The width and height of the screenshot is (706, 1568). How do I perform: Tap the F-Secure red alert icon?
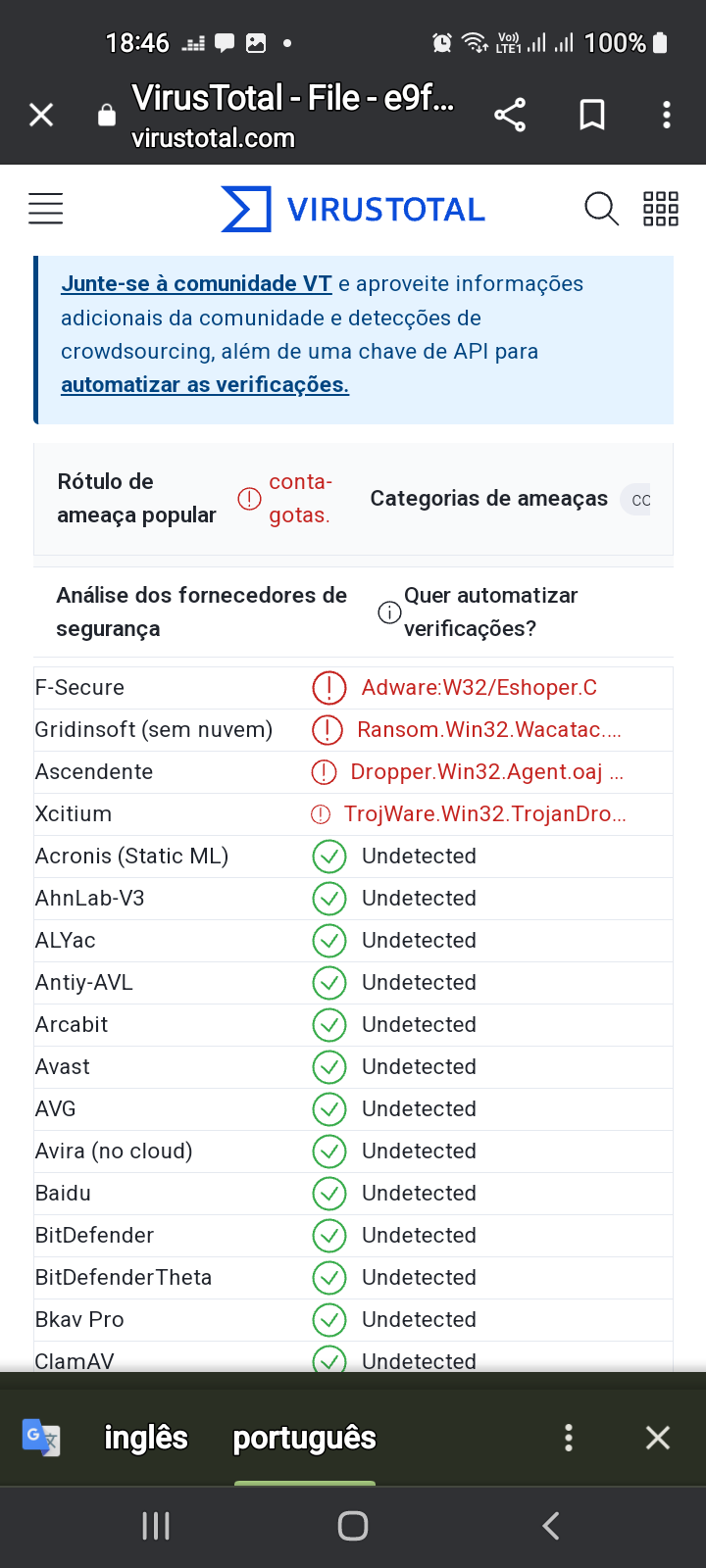tap(329, 688)
